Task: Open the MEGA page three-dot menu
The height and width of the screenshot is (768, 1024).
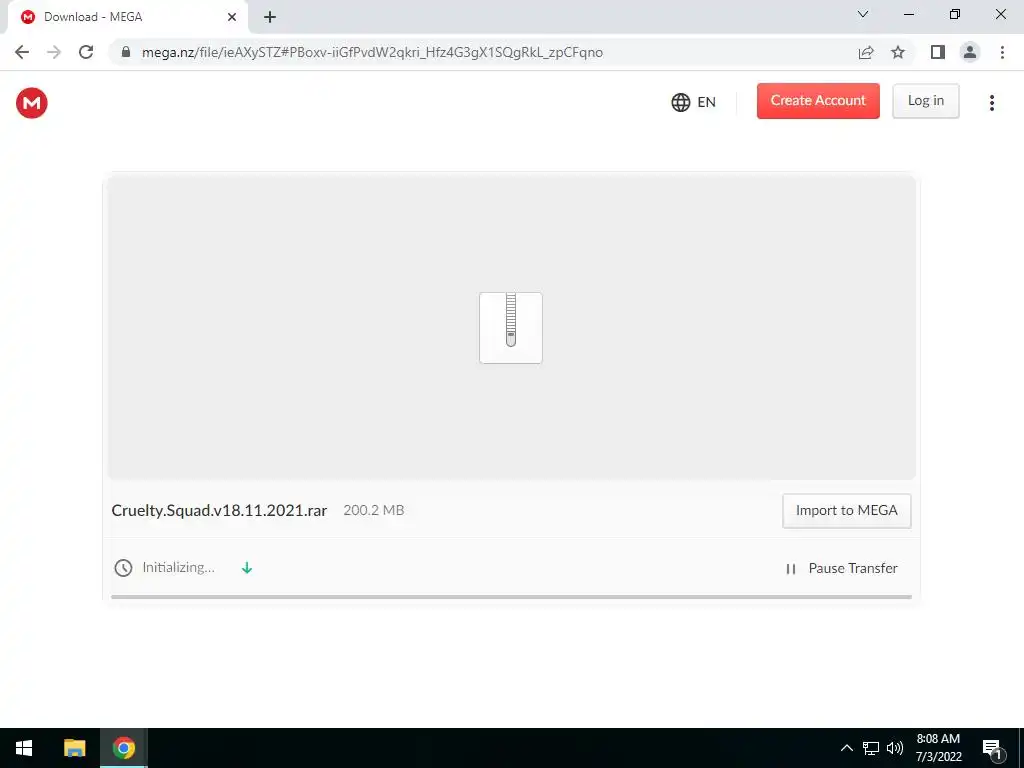Action: pos(991,103)
